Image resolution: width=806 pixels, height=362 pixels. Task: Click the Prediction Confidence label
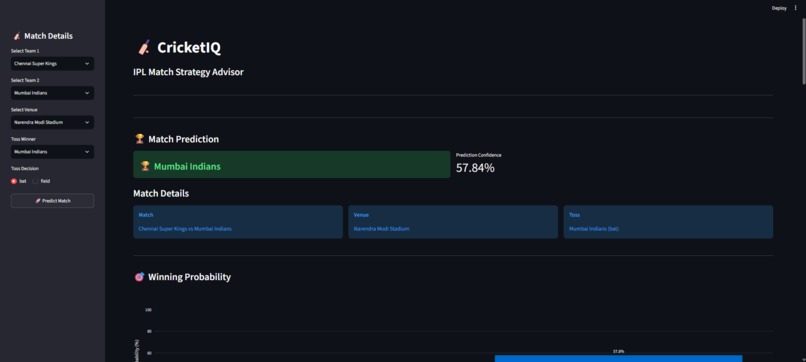tap(479, 155)
